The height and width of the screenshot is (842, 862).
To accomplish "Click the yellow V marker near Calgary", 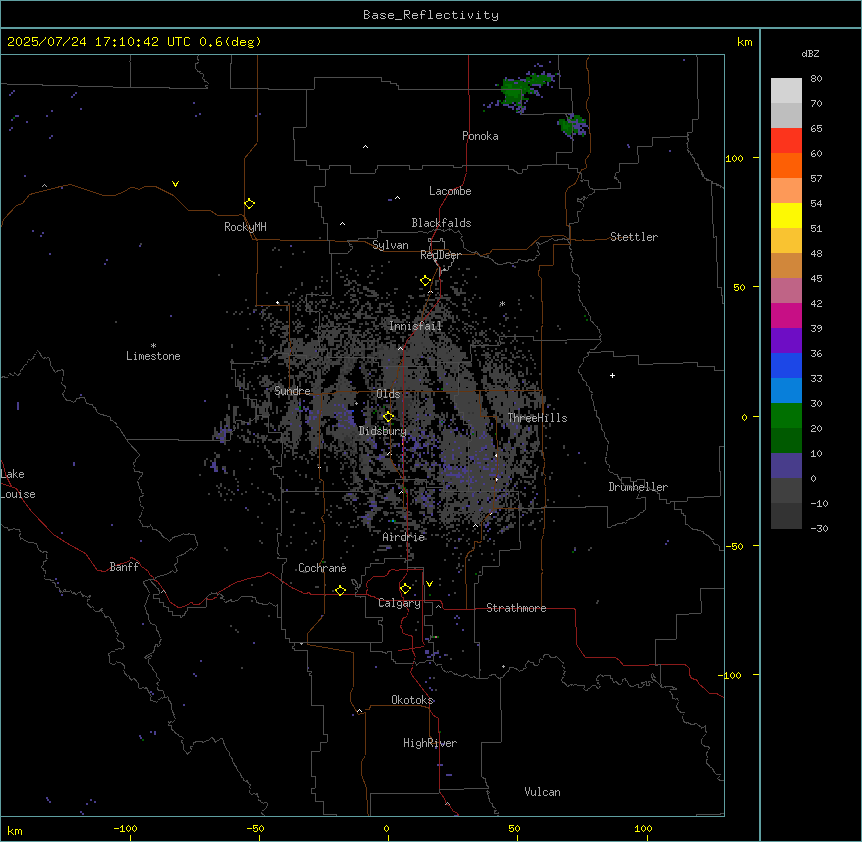I will pos(429,584).
